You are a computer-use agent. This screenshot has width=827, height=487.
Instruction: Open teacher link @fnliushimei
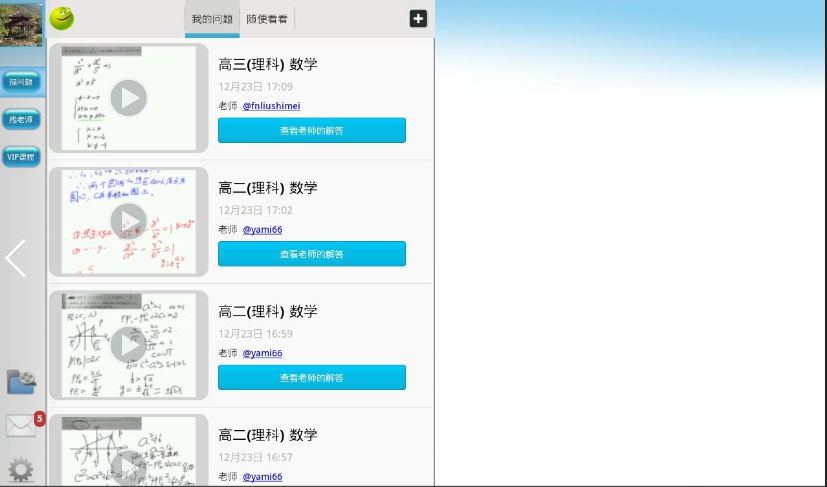(x=272, y=106)
